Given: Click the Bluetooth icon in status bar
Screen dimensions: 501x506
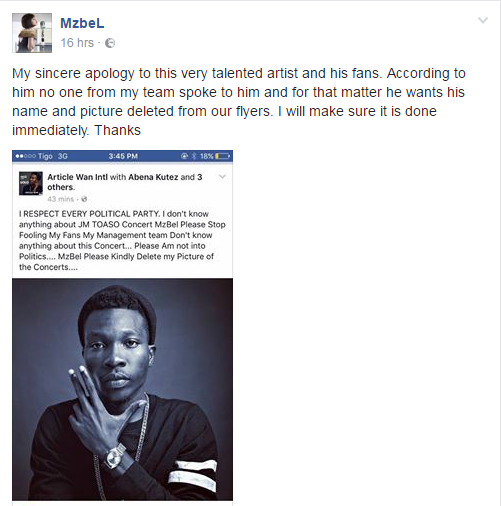Looking at the screenshot, I should coord(194,156).
